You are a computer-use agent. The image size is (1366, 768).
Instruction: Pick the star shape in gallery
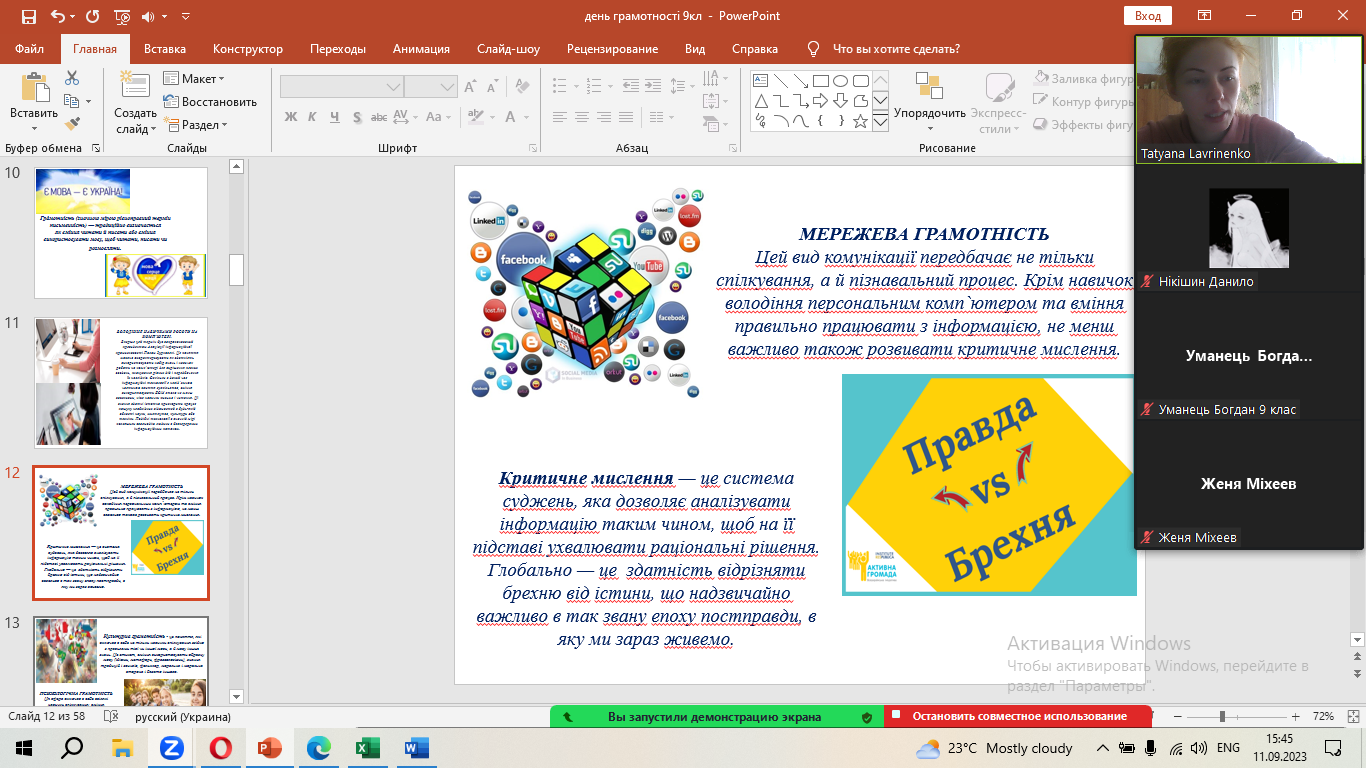861,121
